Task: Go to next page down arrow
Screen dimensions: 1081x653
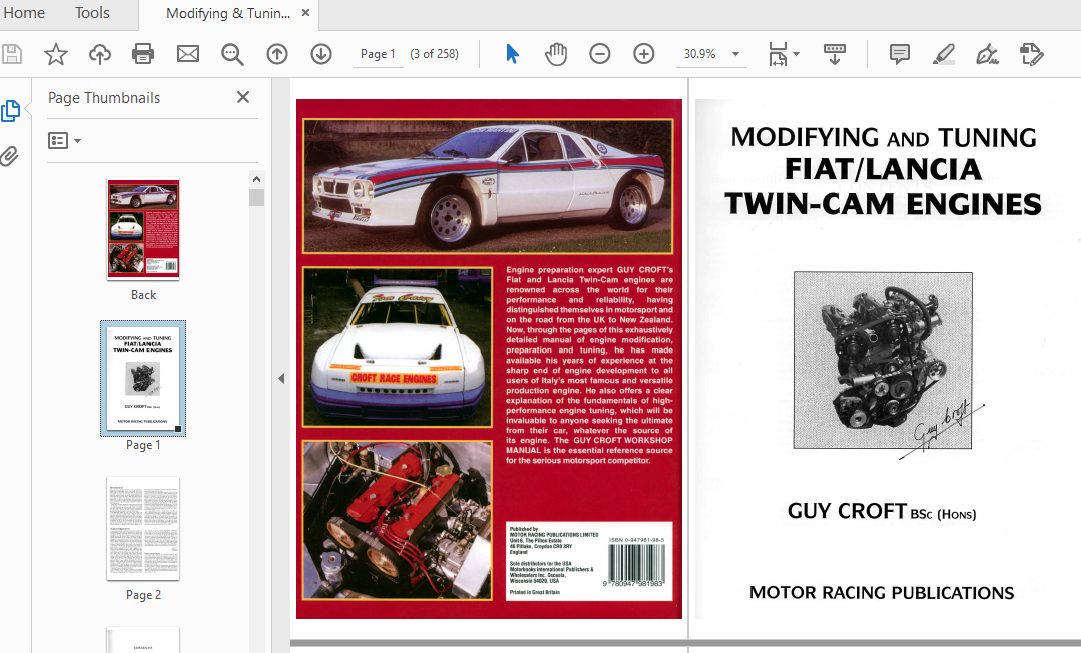Action: [x=321, y=54]
